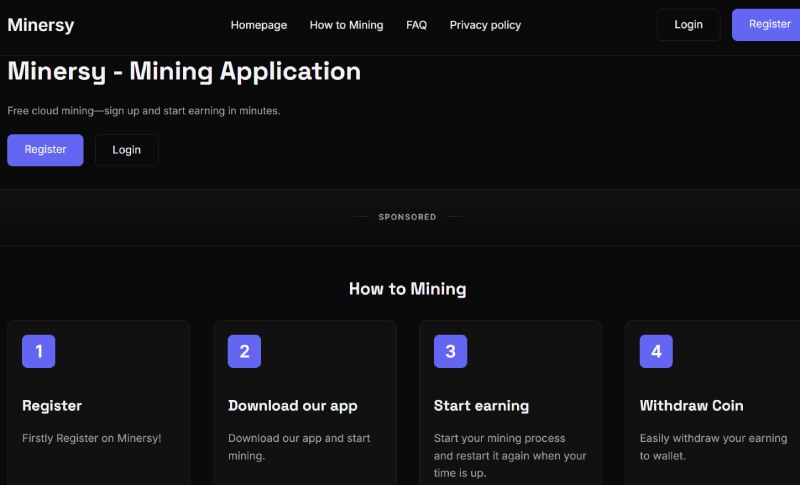Click 'Download our app and start mining.' text
Image resolution: width=800 pixels, height=485 pixels.
pos(299,447)
